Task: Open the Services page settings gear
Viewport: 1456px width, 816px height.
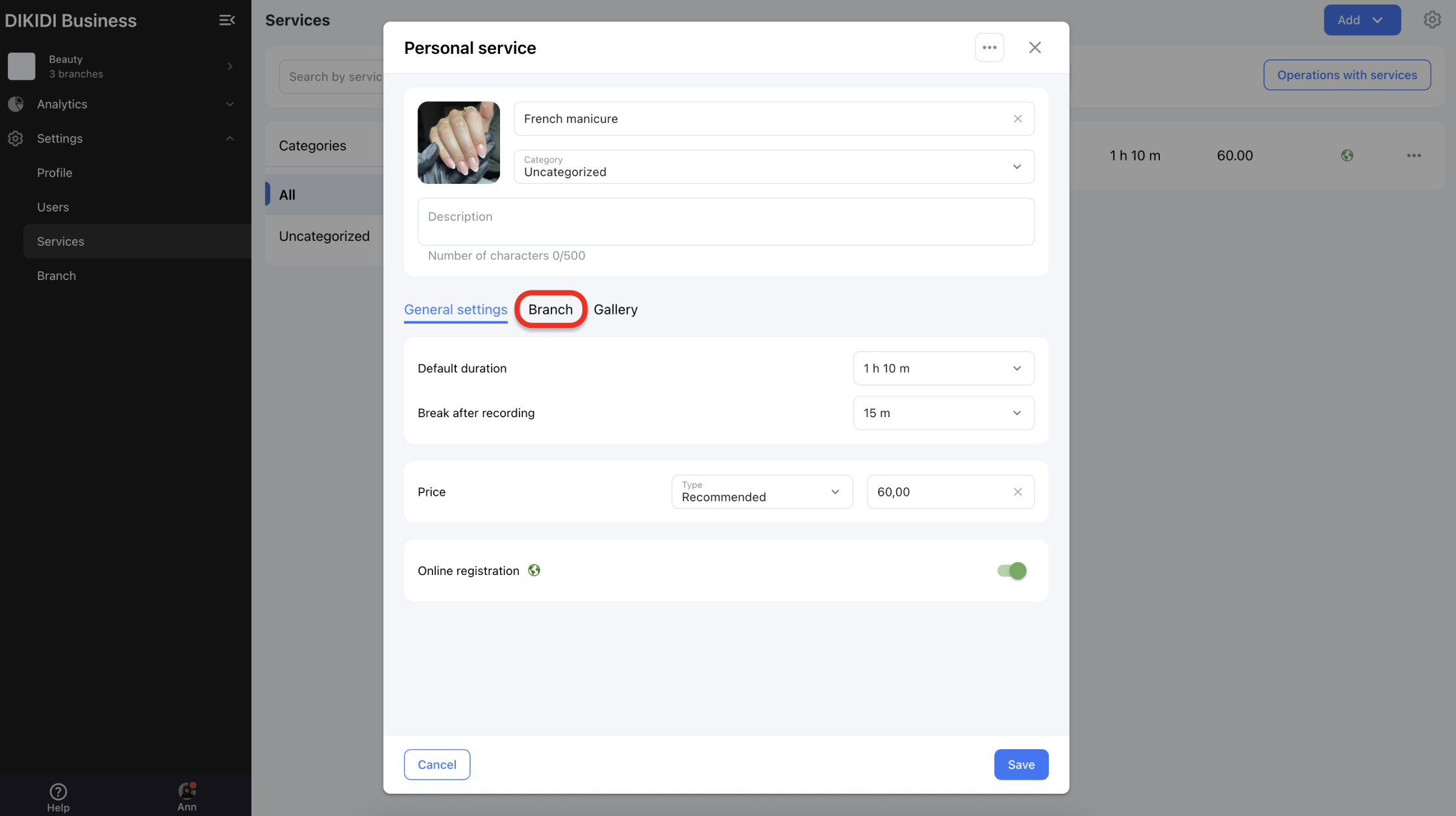Action: 1432,20
